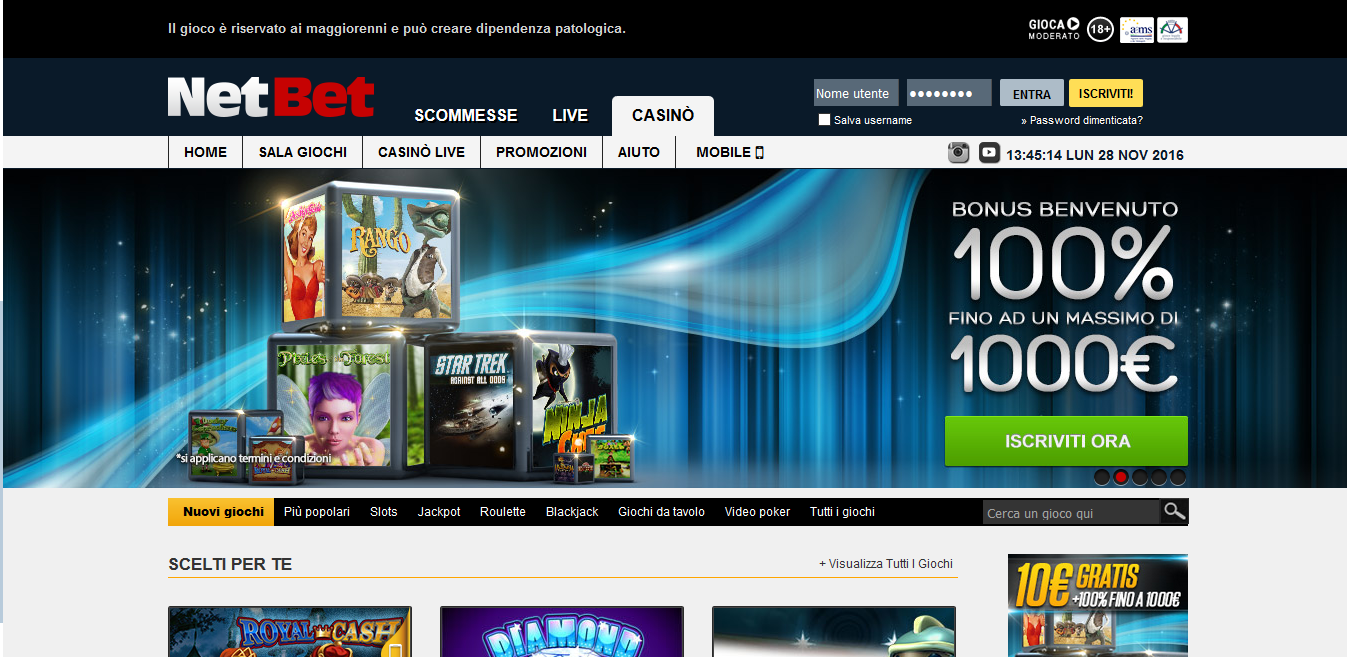
Task: Focus the password field
Action: (949, 93)
